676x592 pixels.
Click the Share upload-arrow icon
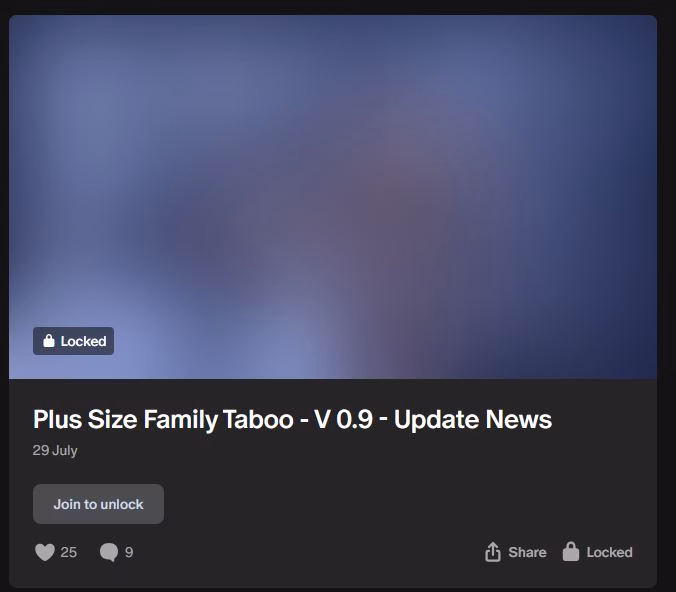coord(493,551)
